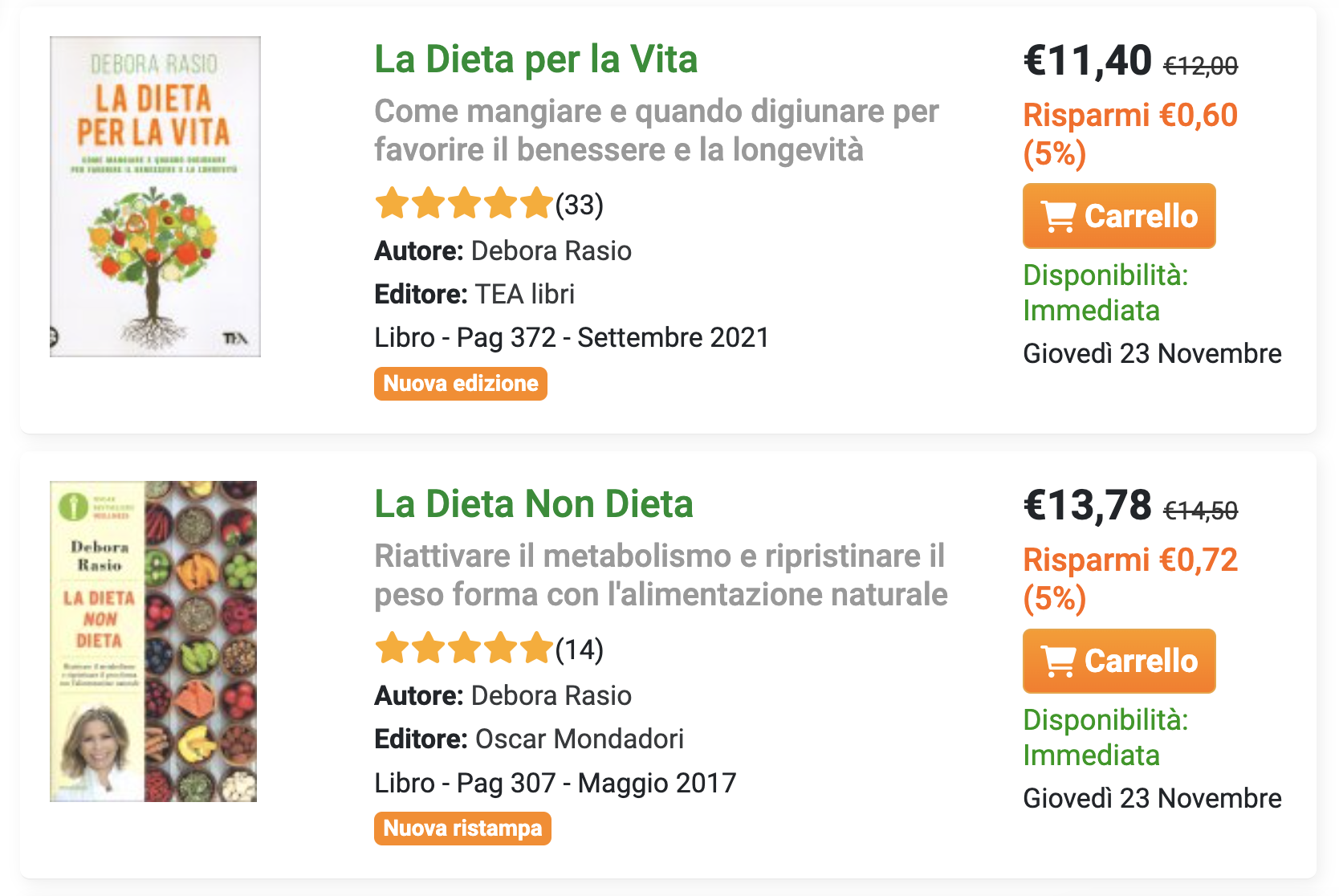The height and width of the screenshot is (896, 1339).
Task: Click the Oscar Mondadori publisher name
Action: click(579, 739)
